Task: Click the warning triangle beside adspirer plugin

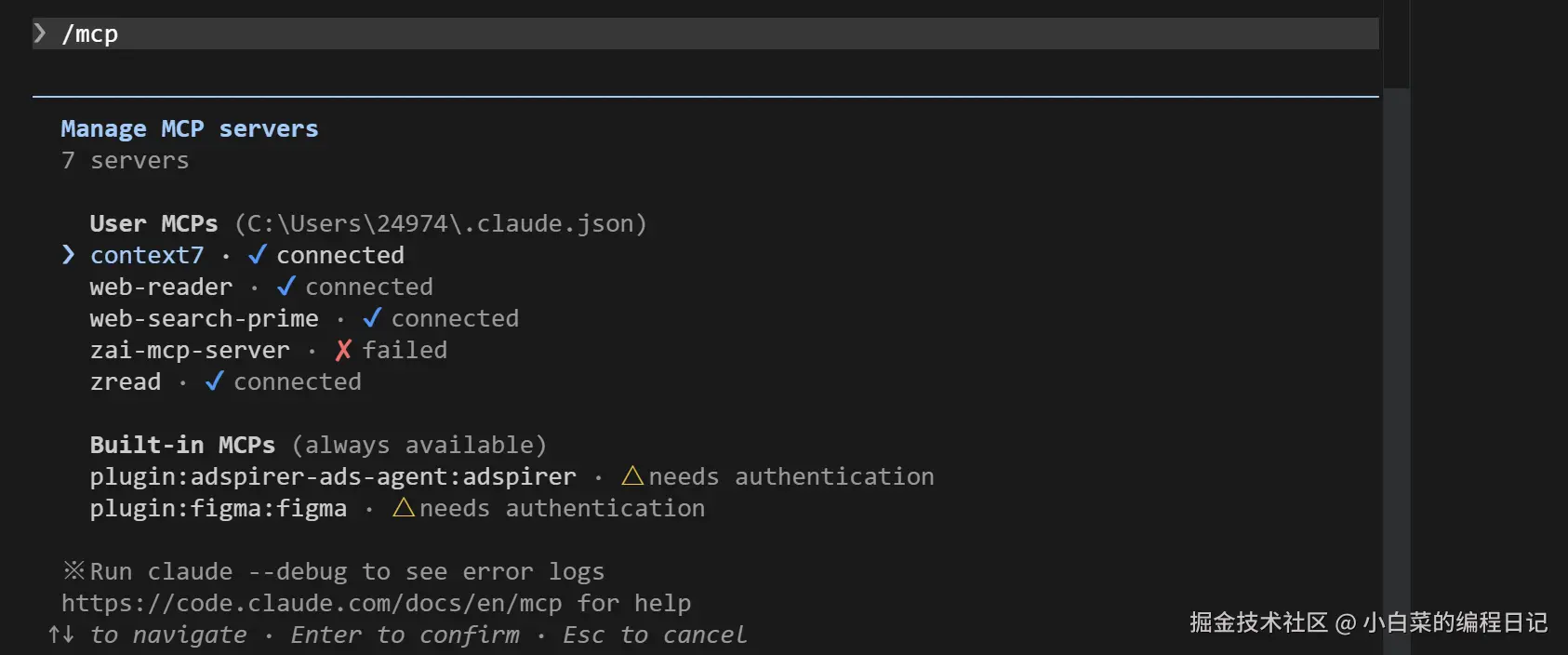Action: point(632,475)
